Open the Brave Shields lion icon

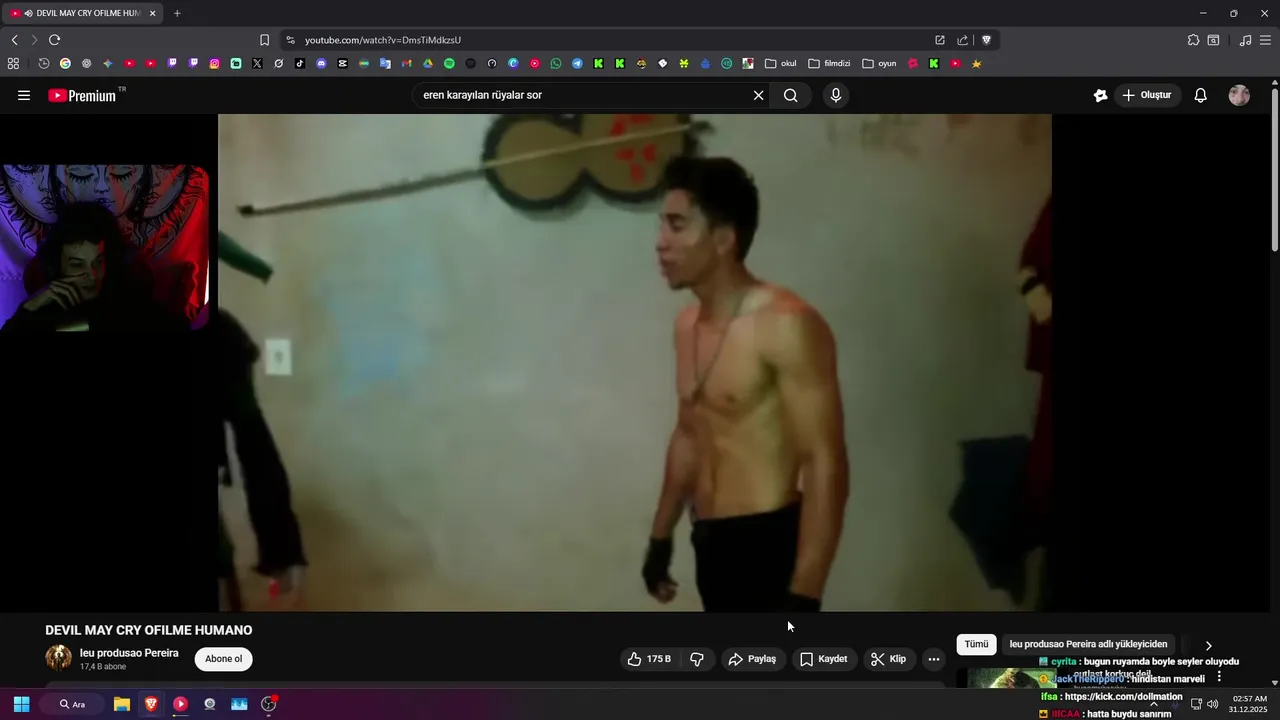point(986,40)
